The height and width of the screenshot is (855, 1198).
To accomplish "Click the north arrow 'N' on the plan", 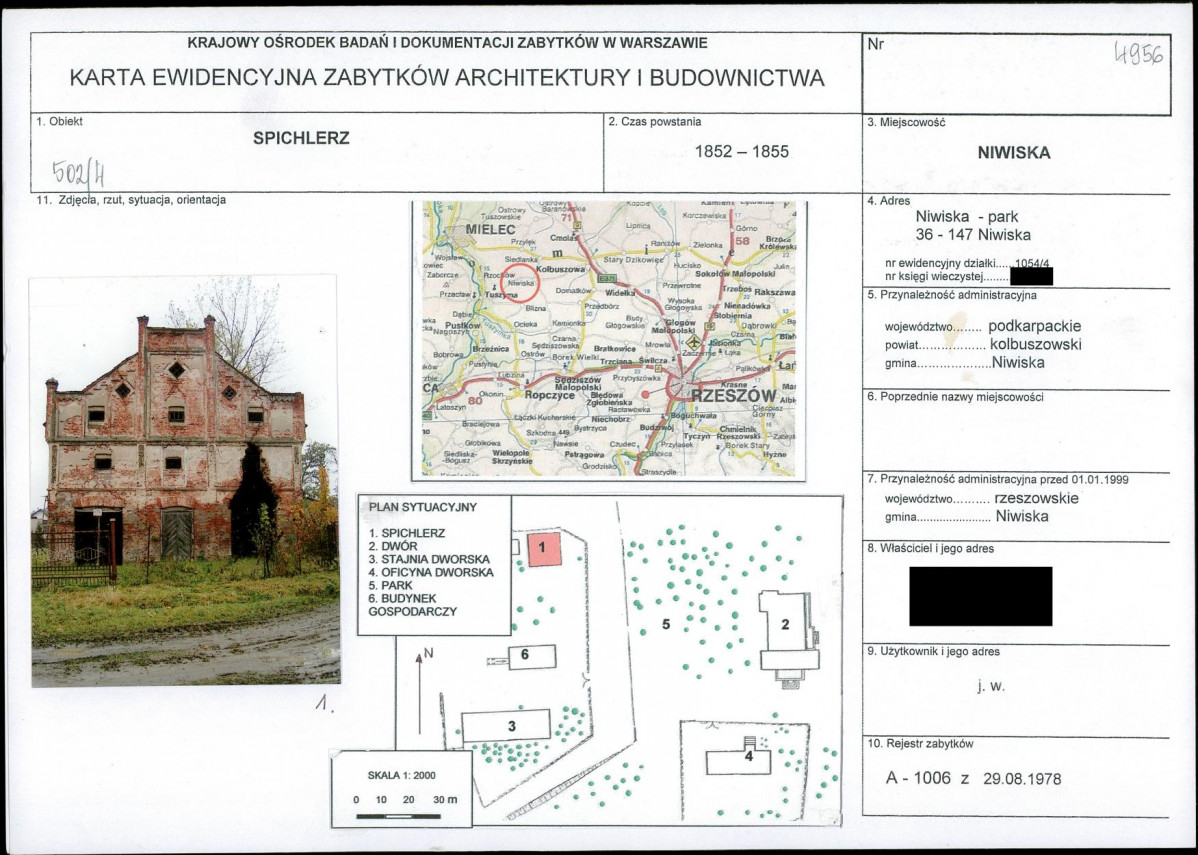I will click(x=422, y=692).
